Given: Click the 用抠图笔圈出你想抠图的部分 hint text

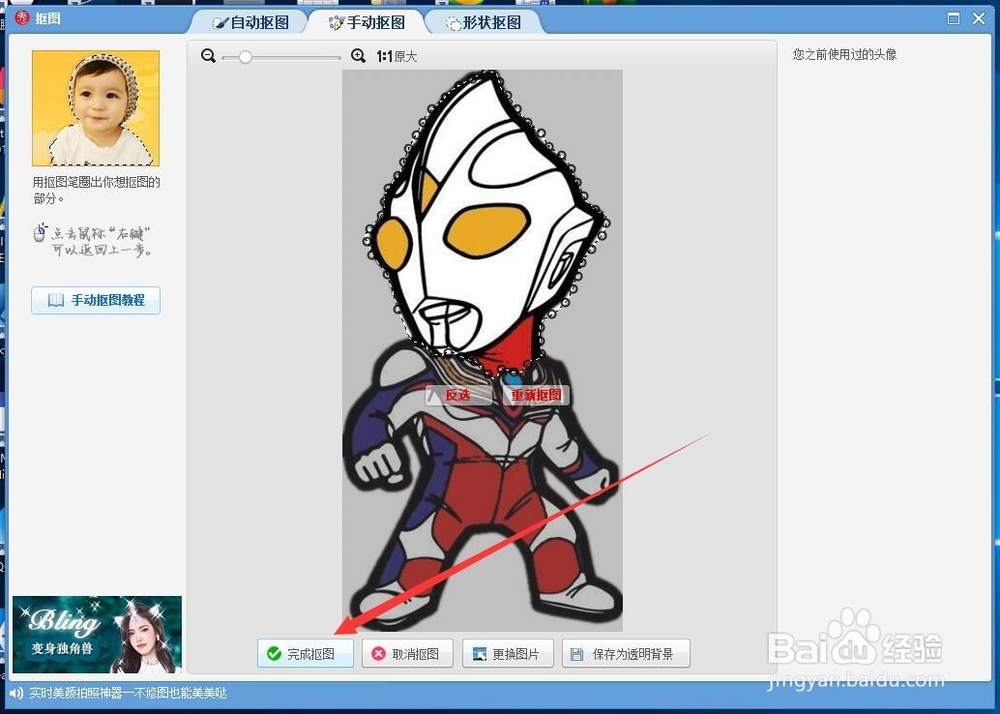Looking at the screenshot, I should pos(96,190).
